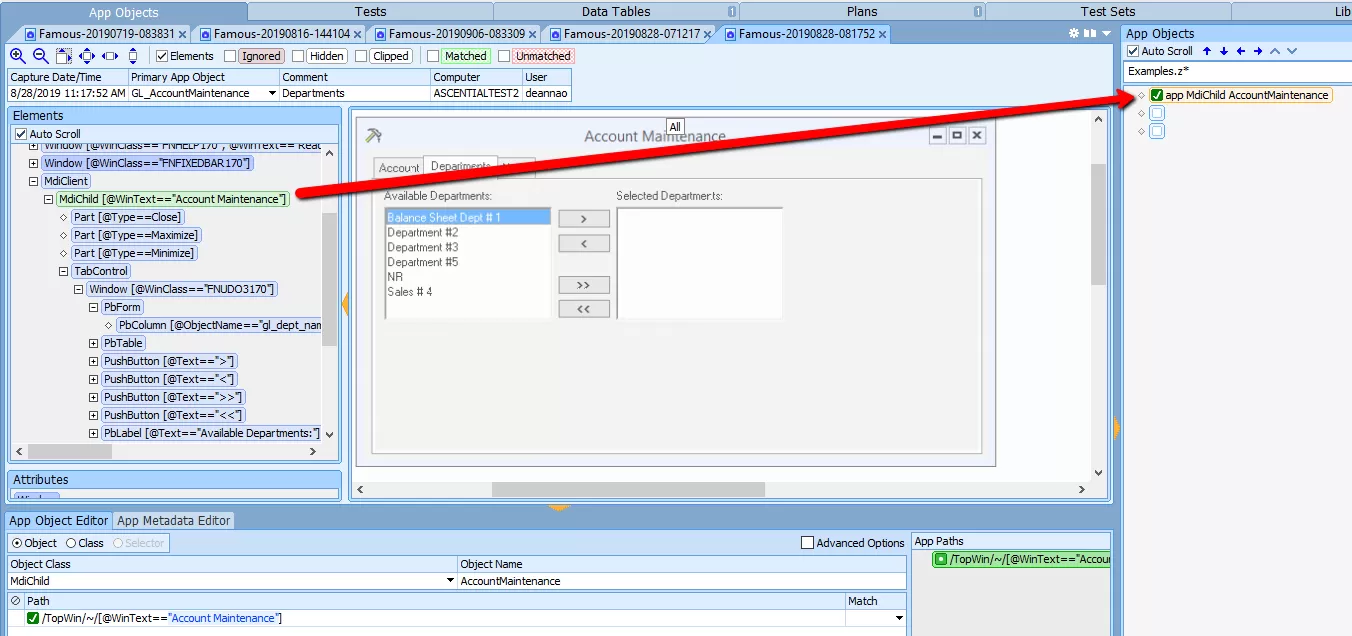Click the blue move up arrow in App Objects

click(x=1207, y=51)
